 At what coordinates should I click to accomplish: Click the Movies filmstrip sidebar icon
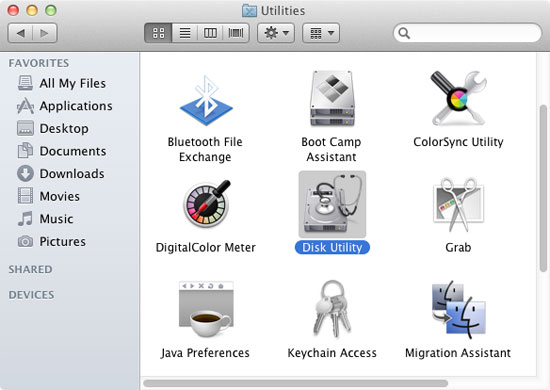tap(25, 196)
